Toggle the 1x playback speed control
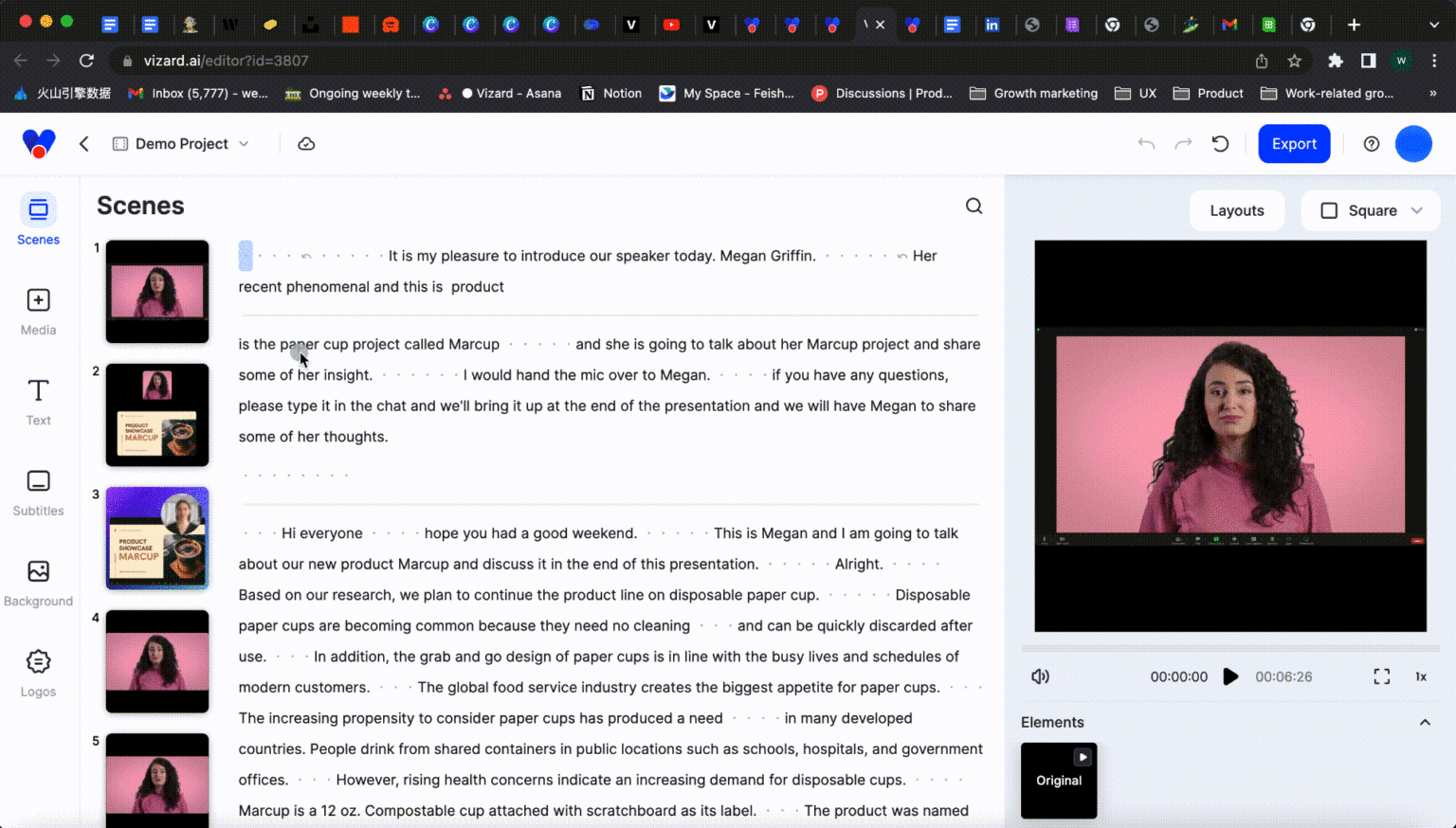 (1421, 676)
